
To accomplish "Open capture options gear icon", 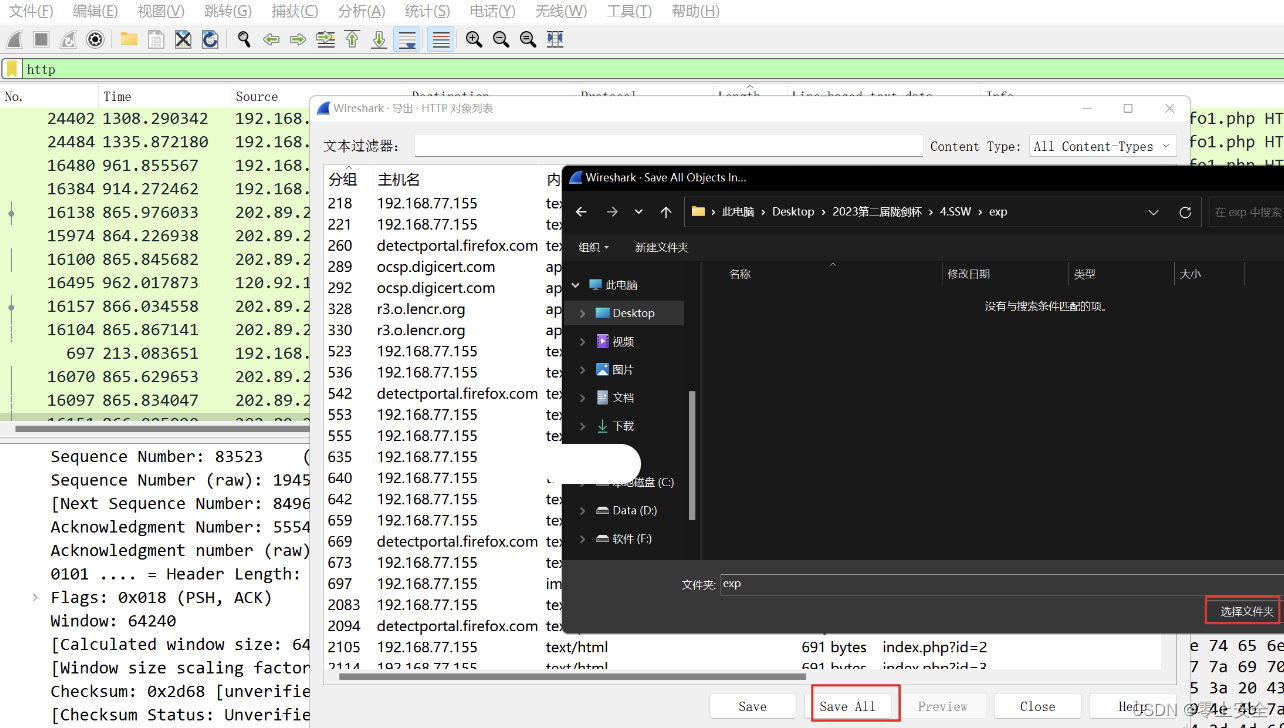I will (x=95, y=40).
